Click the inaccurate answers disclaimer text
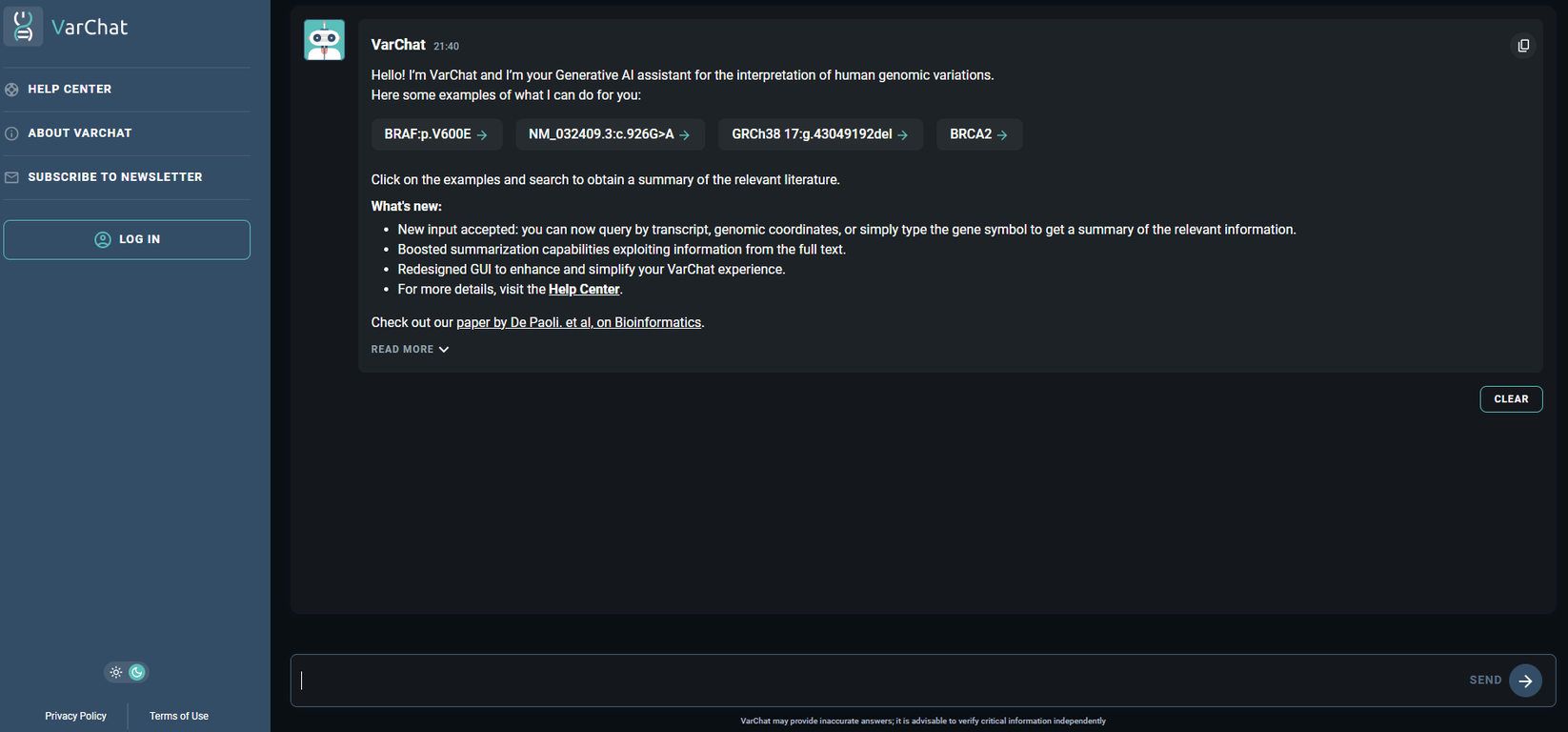Screen dimensions: 1568x732 click(923, 721)
